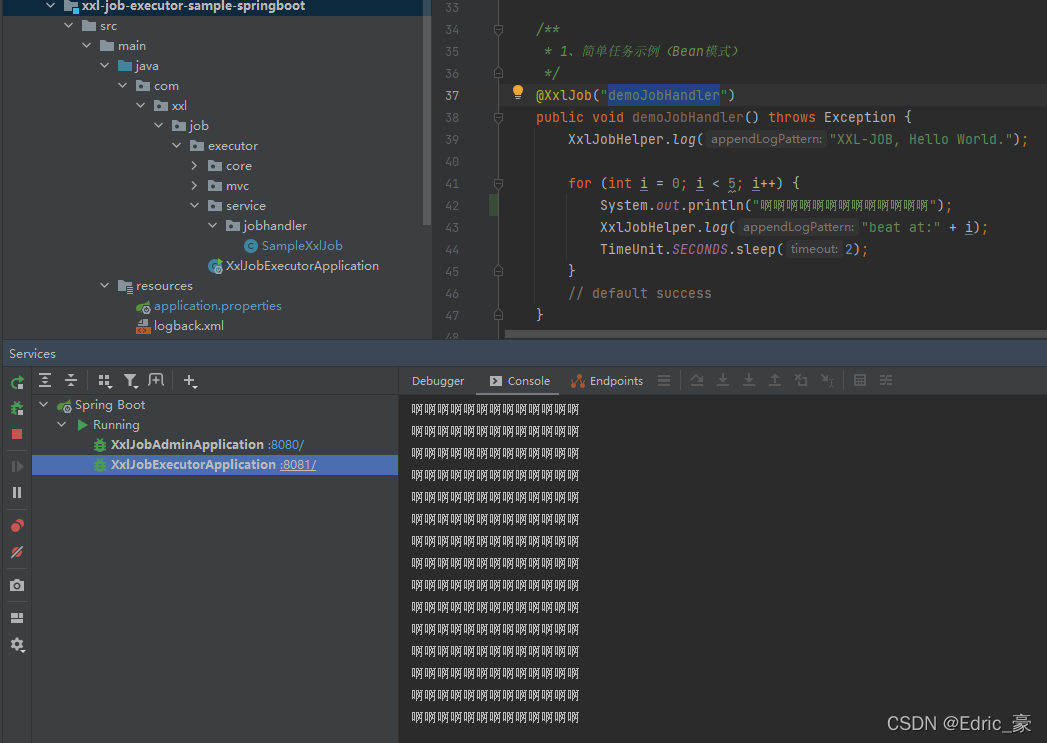Click Open in New Tab icon

click(156, 381)
